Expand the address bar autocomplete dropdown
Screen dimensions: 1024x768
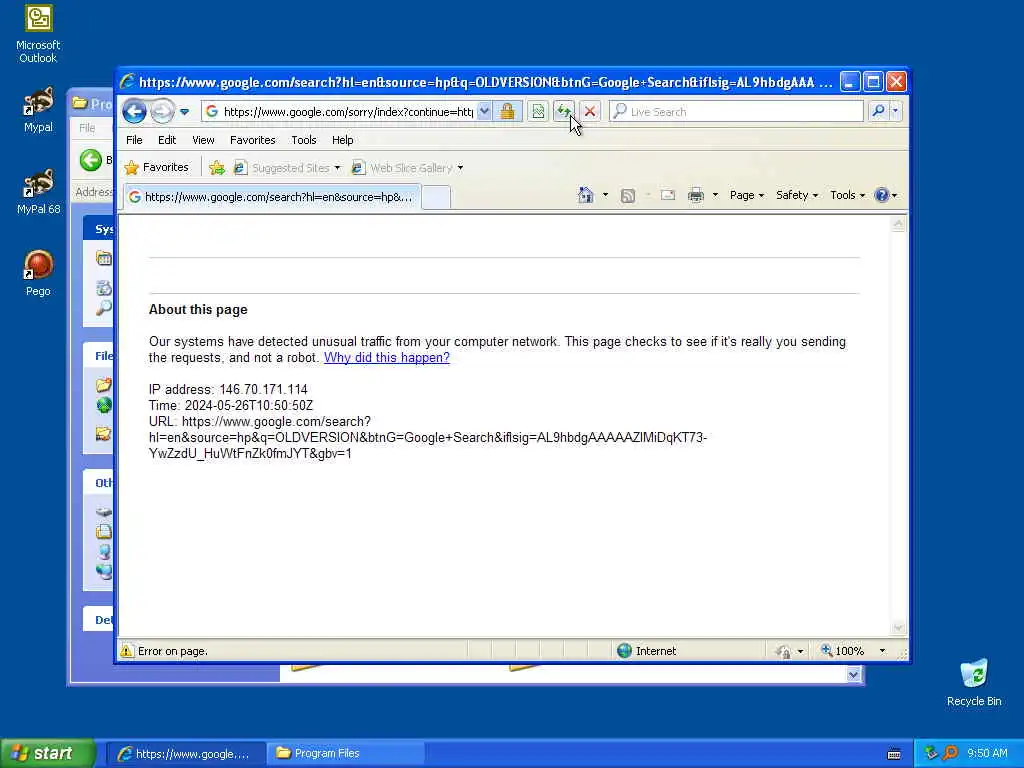(484, 112)
